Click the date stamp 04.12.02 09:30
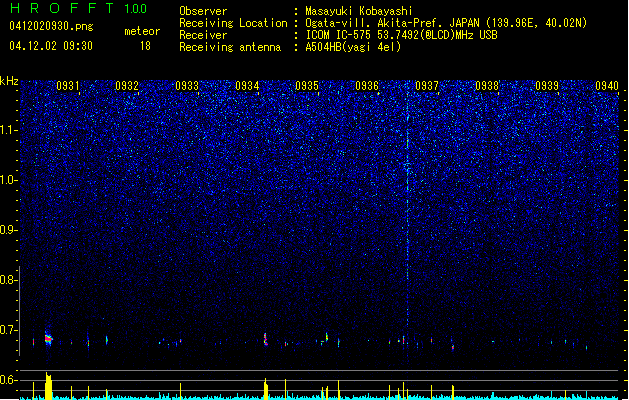 coord(51,46)
